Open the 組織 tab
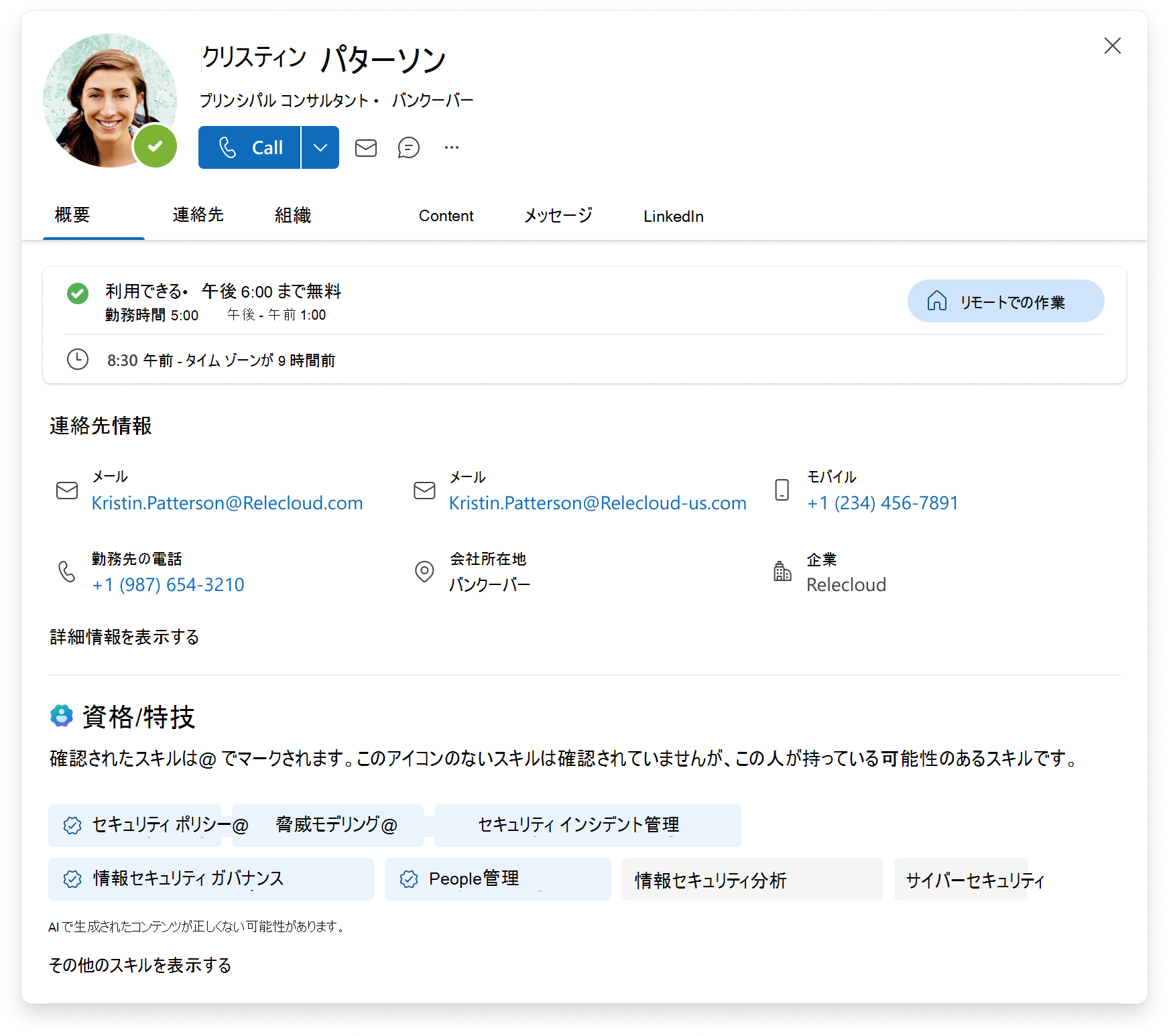1169x1036 pixels. [x=293, y=215]
